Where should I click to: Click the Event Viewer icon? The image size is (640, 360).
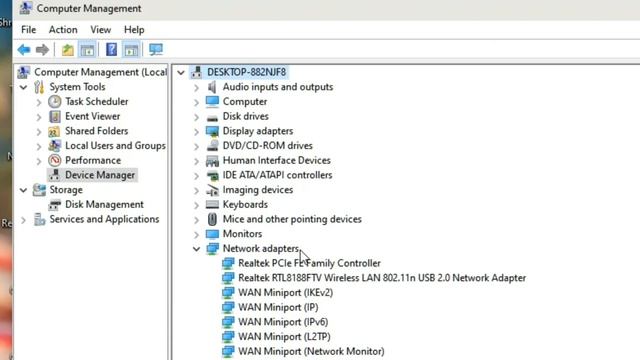(x=55, y=116)
